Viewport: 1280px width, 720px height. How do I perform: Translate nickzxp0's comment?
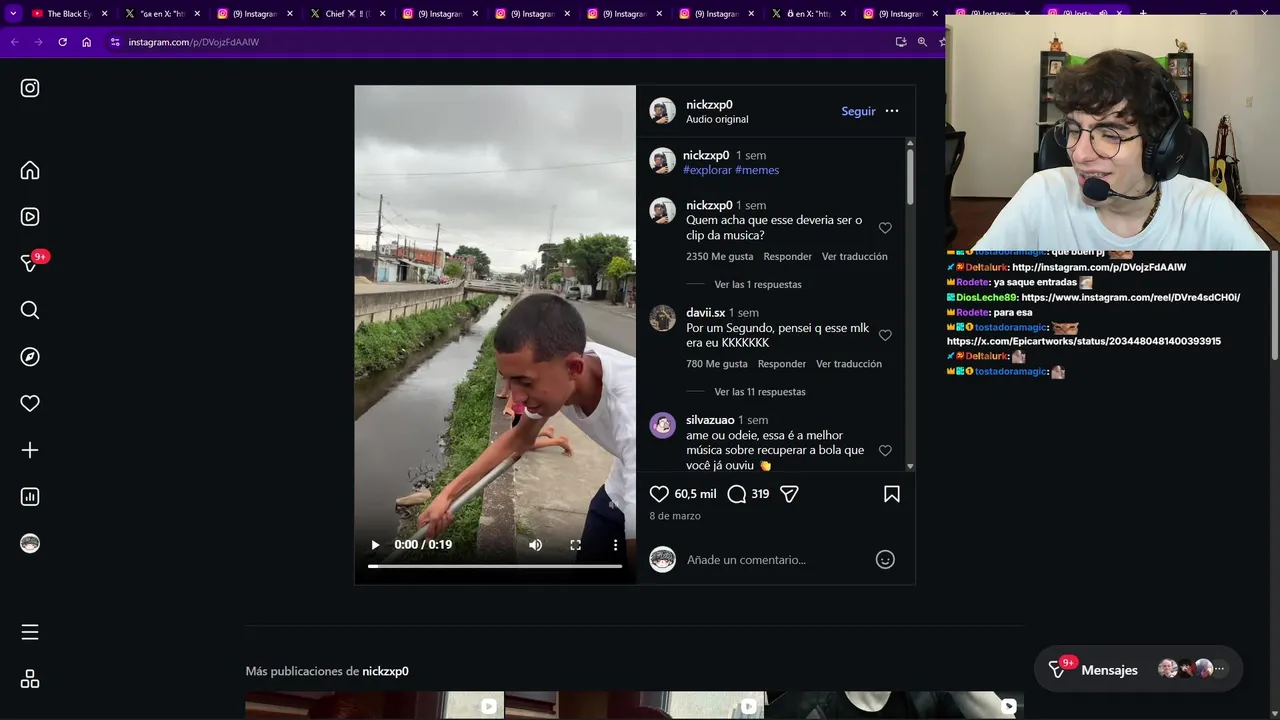click(854, 257)
